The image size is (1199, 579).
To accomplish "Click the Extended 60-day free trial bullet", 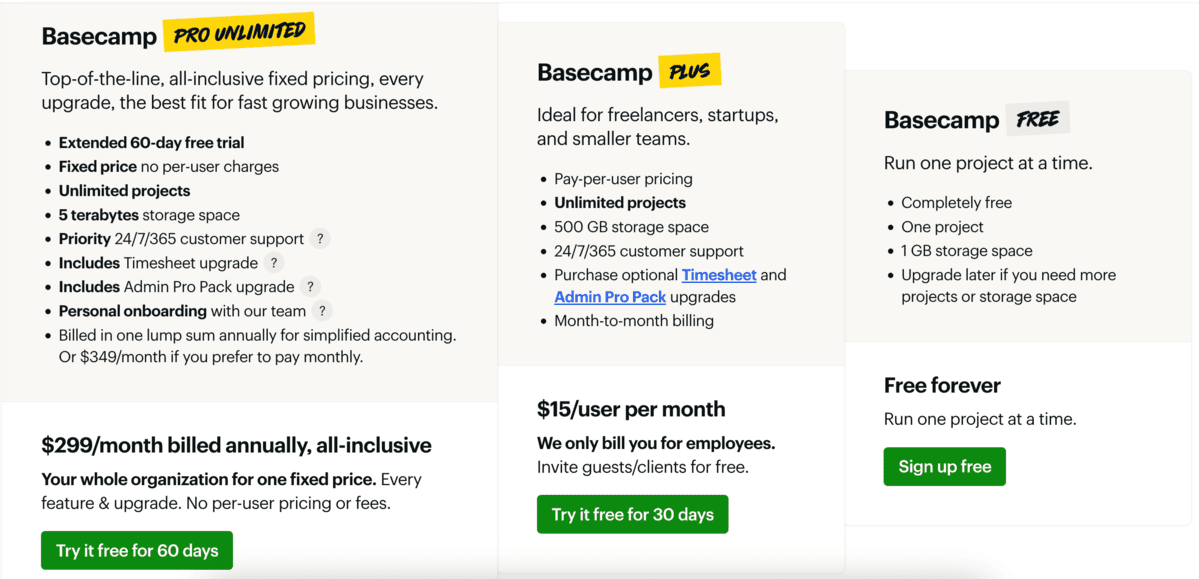I will point(151,143).
